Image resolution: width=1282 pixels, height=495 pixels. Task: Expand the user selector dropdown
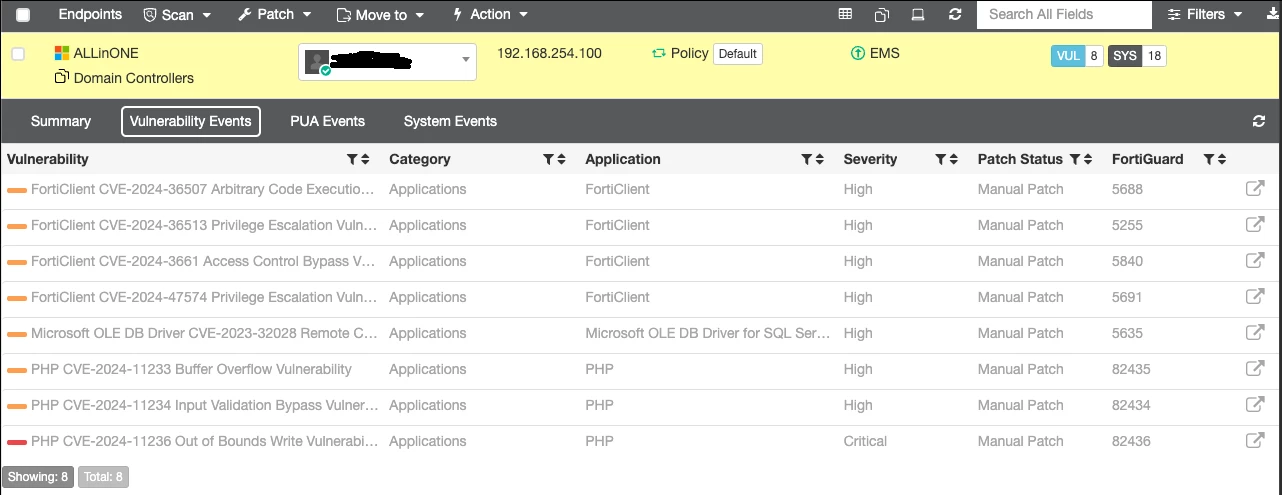coord(388,61)
